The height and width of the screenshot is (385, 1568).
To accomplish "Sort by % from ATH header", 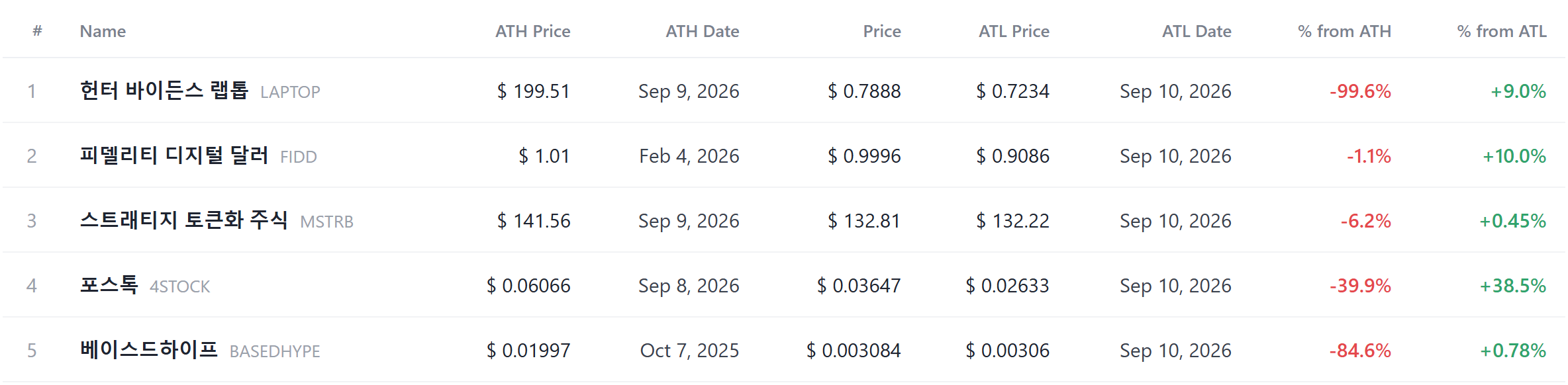I will [x=1344, y=31].
